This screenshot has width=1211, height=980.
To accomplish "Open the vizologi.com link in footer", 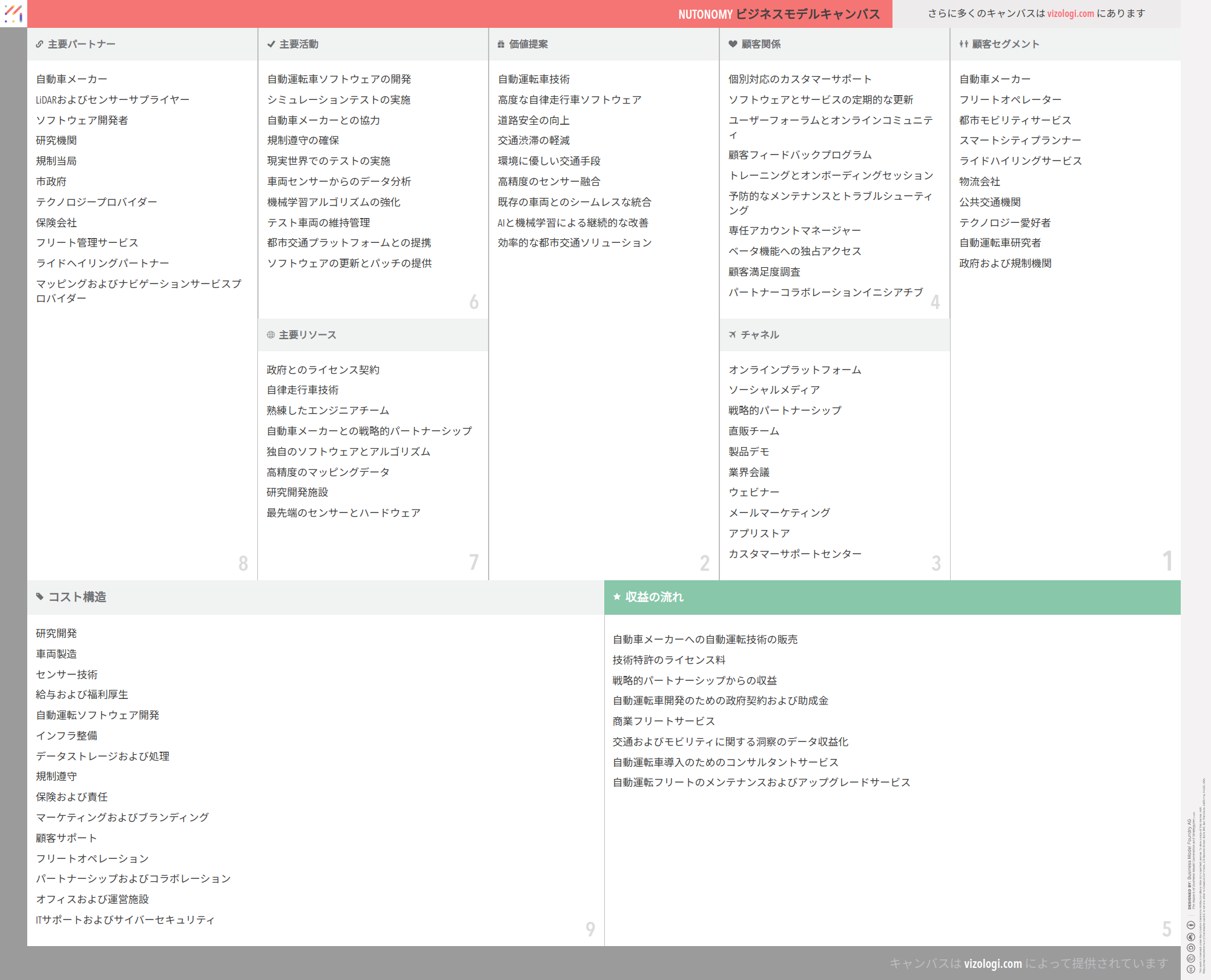I will (x=992, y=964).
